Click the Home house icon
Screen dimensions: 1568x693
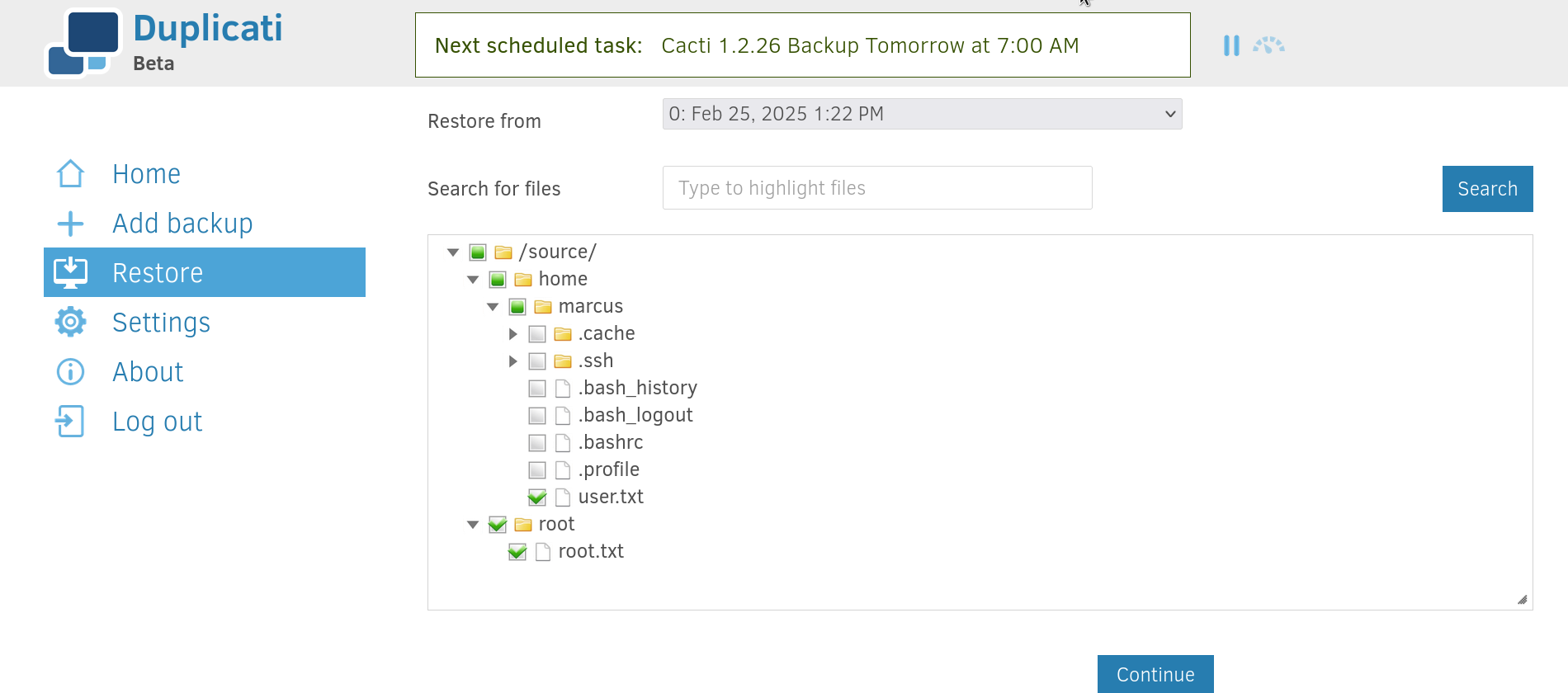(70, 174)
